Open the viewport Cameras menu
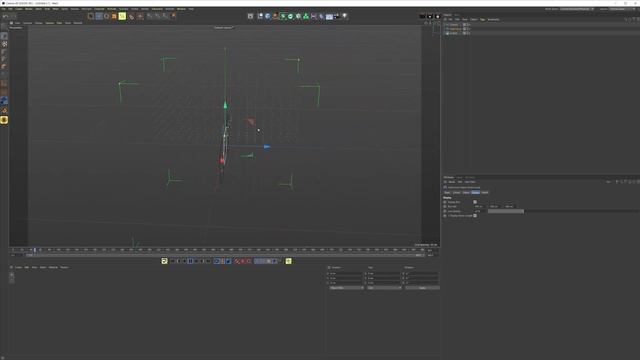This screenshot has height=360, width=640. click(27, 23)
